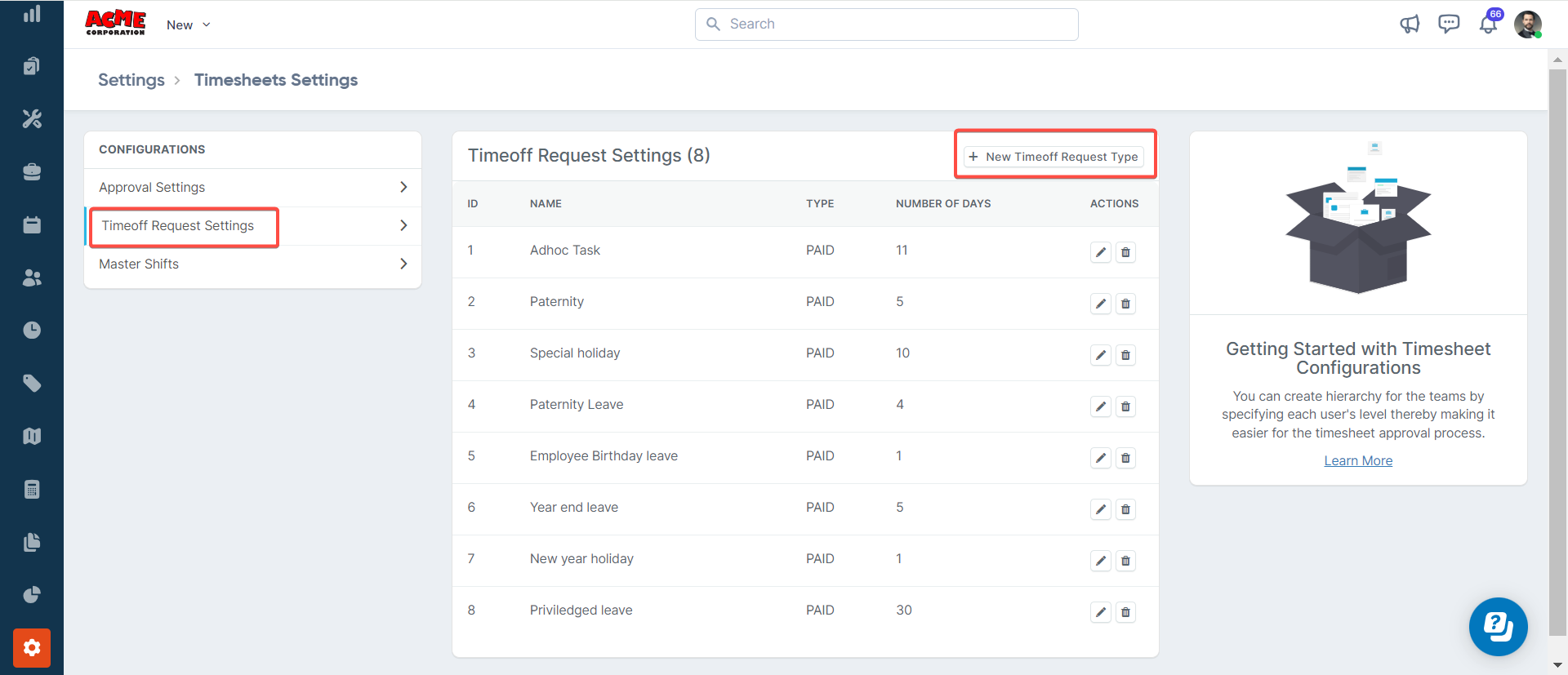Screen dimensions: 1568x675
Task: Open the clock timesheets icon in sidebar
Action: pos(32,331)
